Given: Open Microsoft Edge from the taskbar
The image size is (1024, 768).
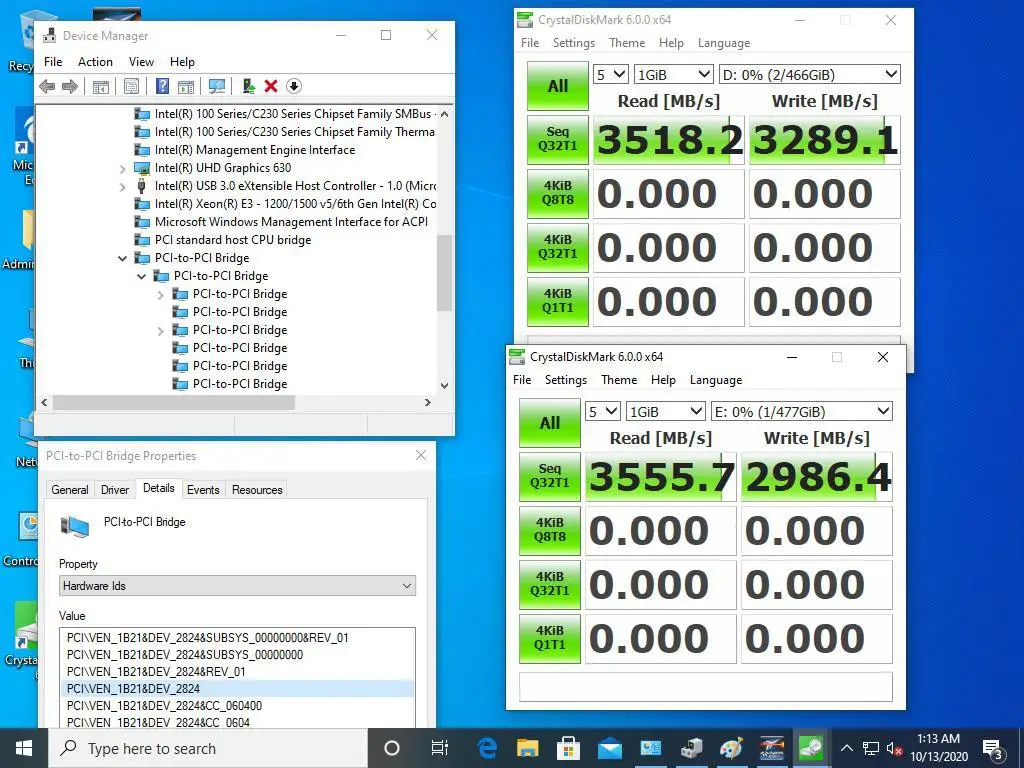Looking at the screenshot, I should pos(487,748).
